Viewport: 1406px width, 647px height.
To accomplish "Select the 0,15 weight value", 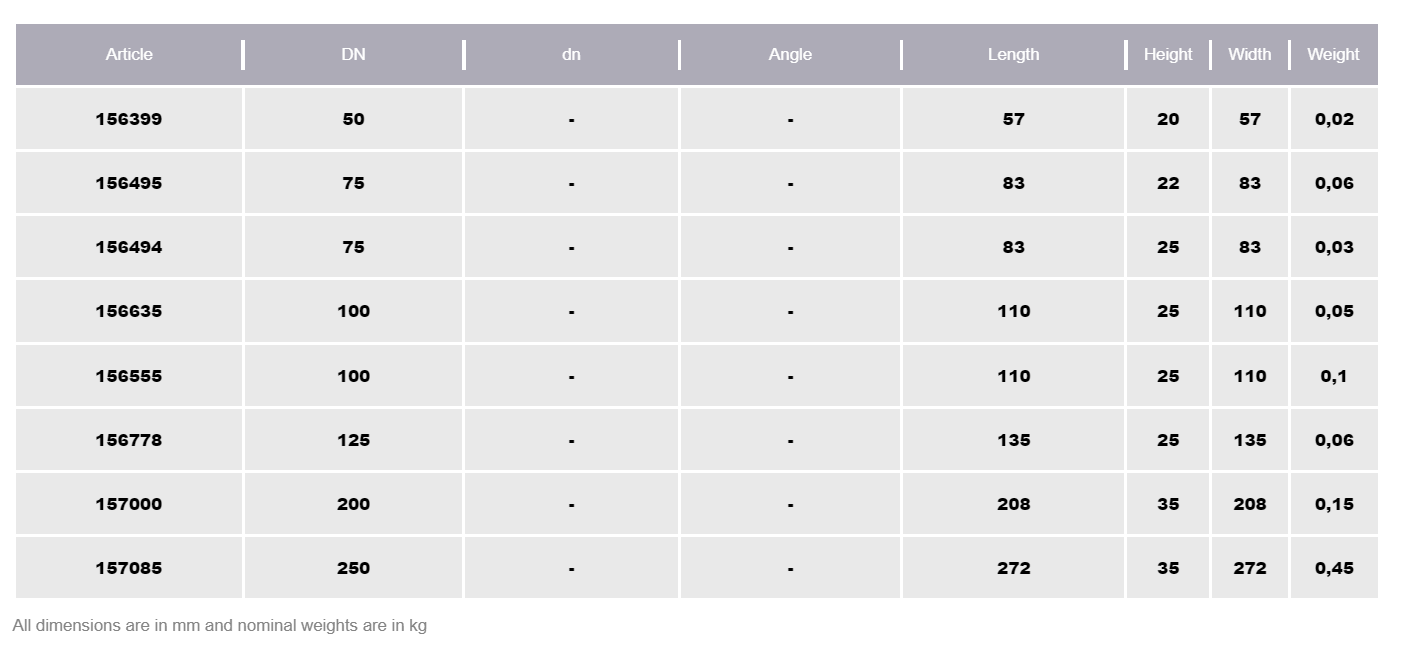I will (1334, 504).
